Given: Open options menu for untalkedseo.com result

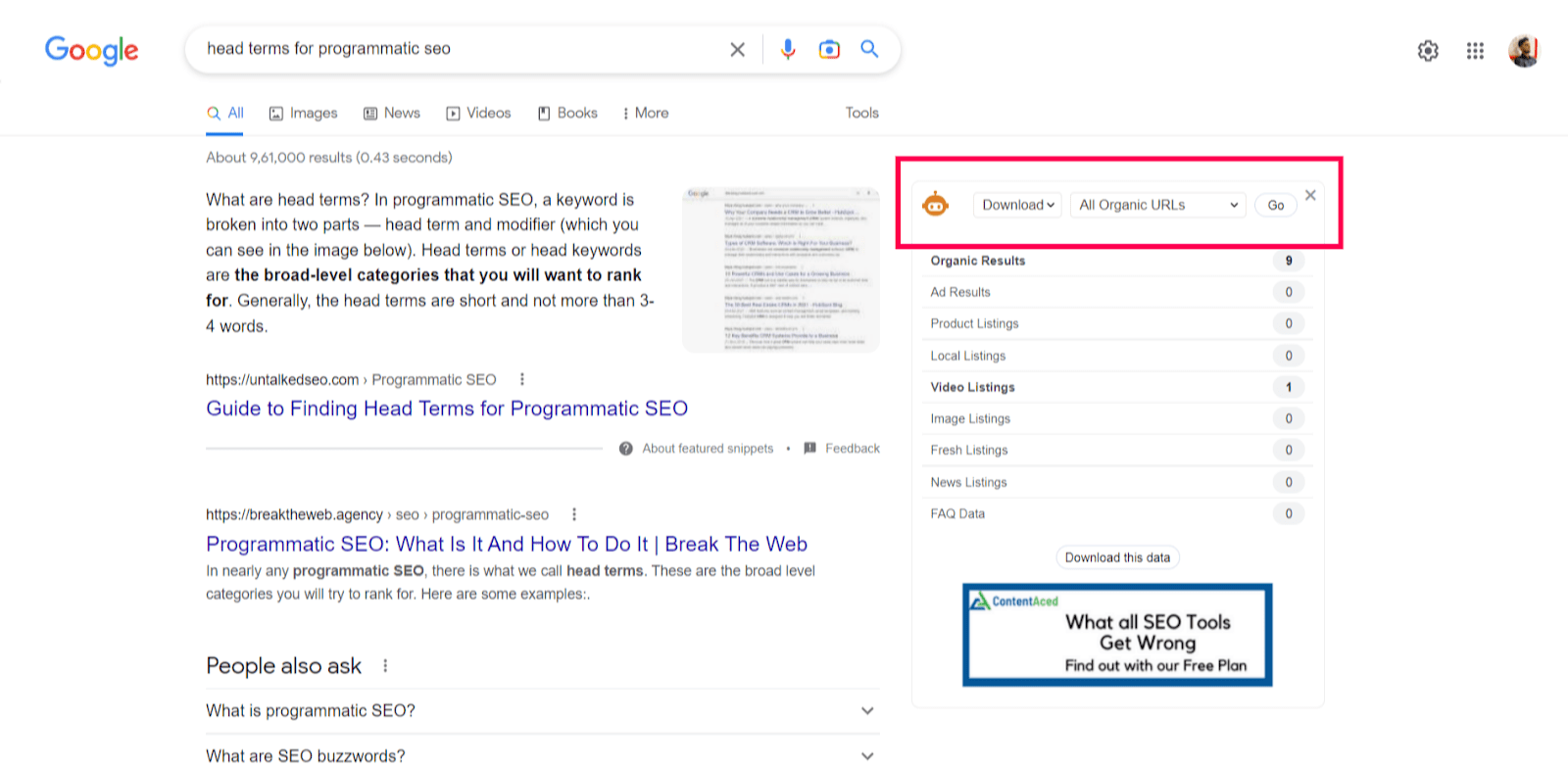Looking at the screenshot, I should (521, 379).
